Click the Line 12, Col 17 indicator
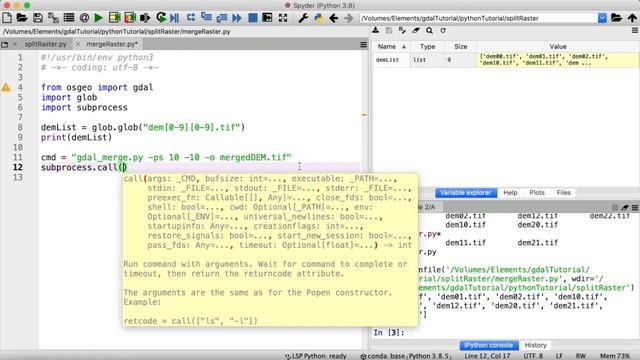Image resolution: width=640 pixels, height=360 pixels. [487, 356]
